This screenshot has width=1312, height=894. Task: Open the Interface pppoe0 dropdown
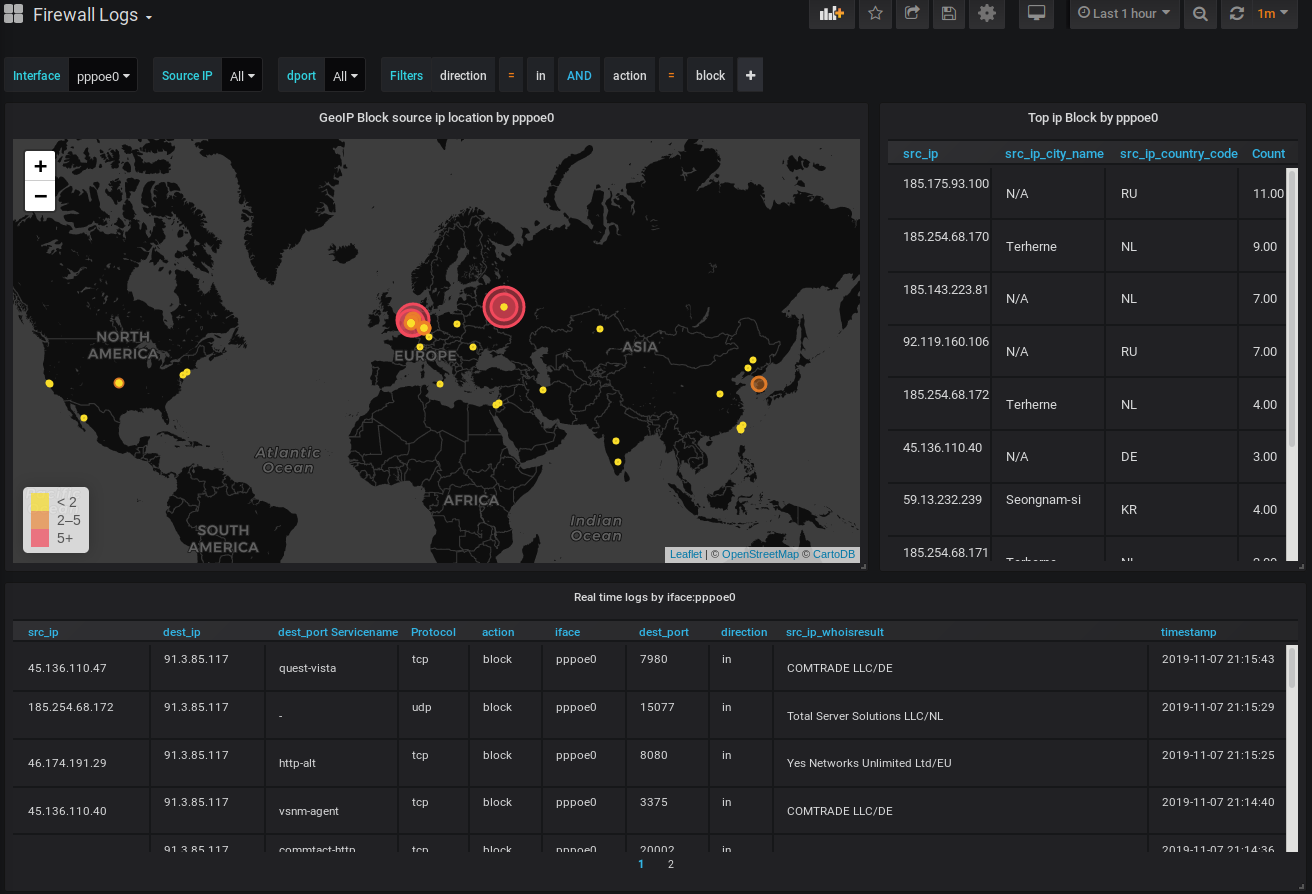click(x=104, y=76)
